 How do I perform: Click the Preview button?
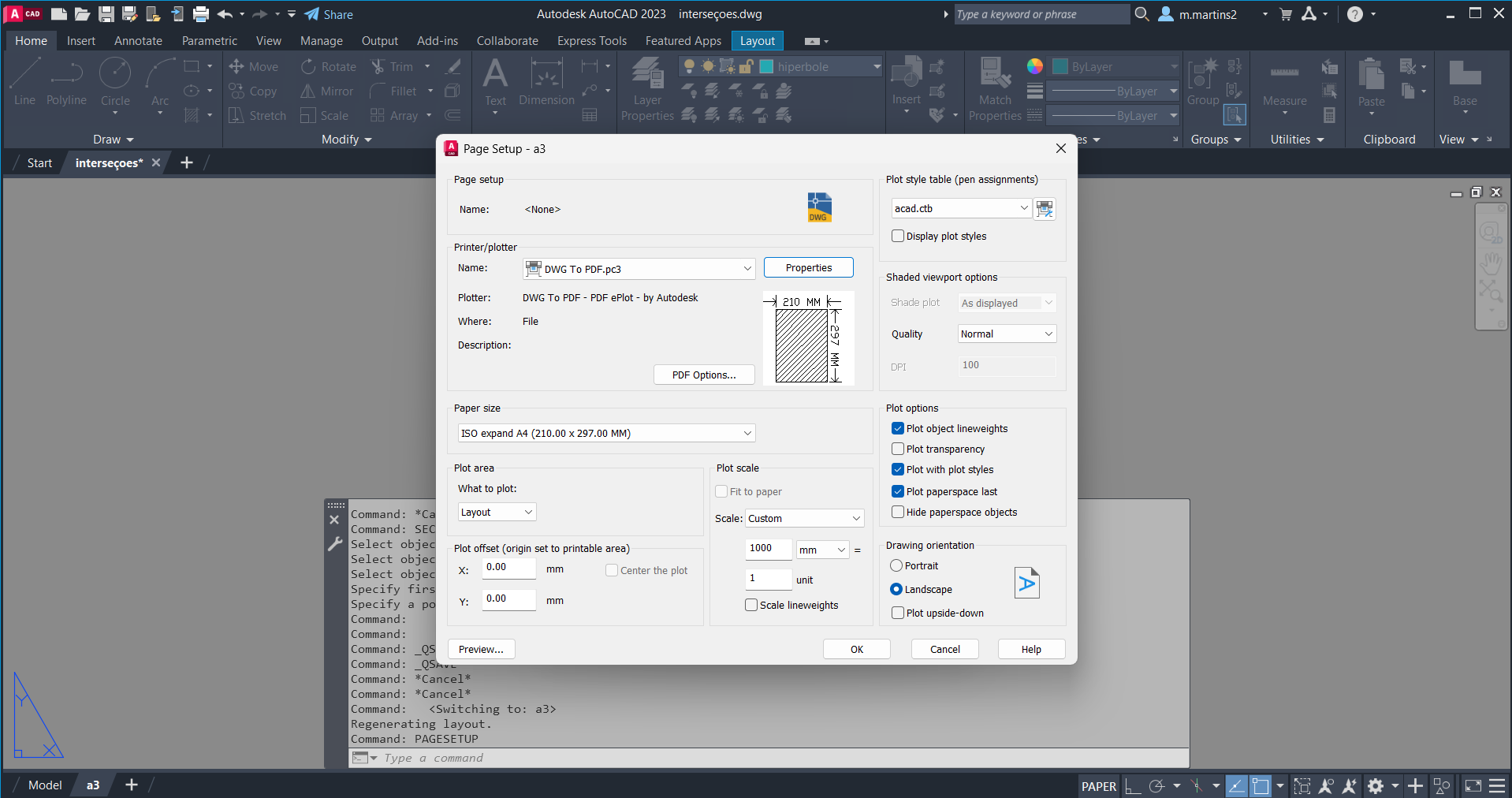(482, 649)
